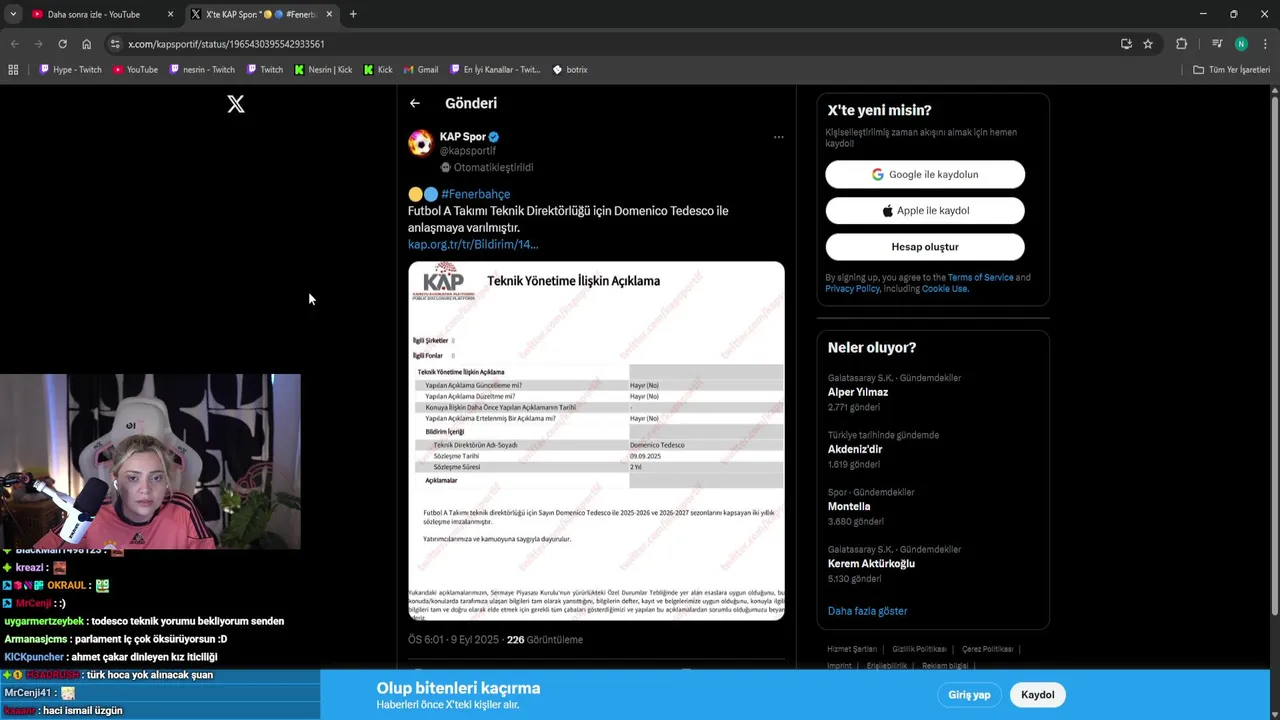The image size is (1280, 720).
Task: Click the streamer webcam overlay
Action: [150, 462]
